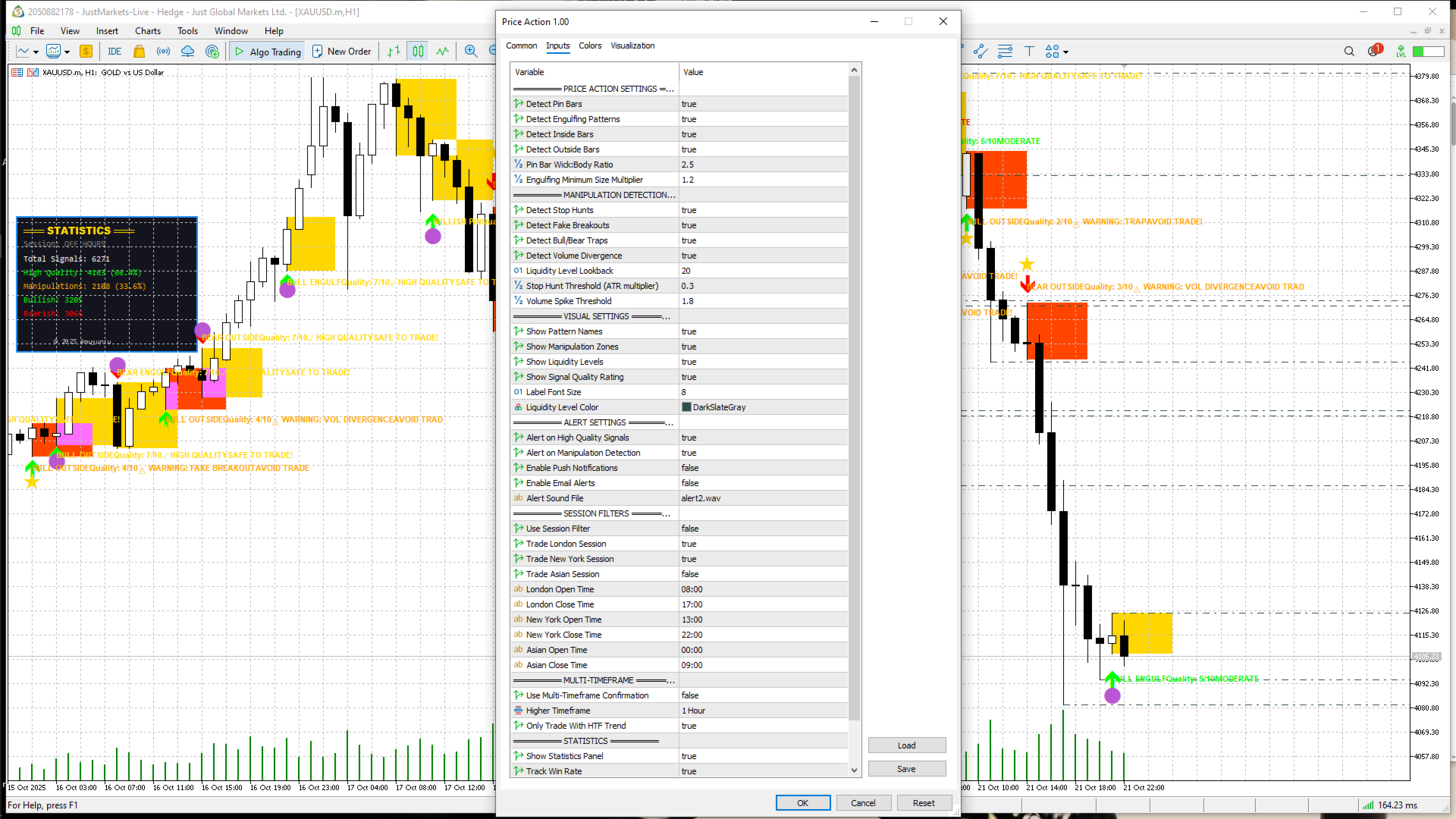Open the account notifications icon
Screen dimensions: 1456x819
coord(1374,51)
